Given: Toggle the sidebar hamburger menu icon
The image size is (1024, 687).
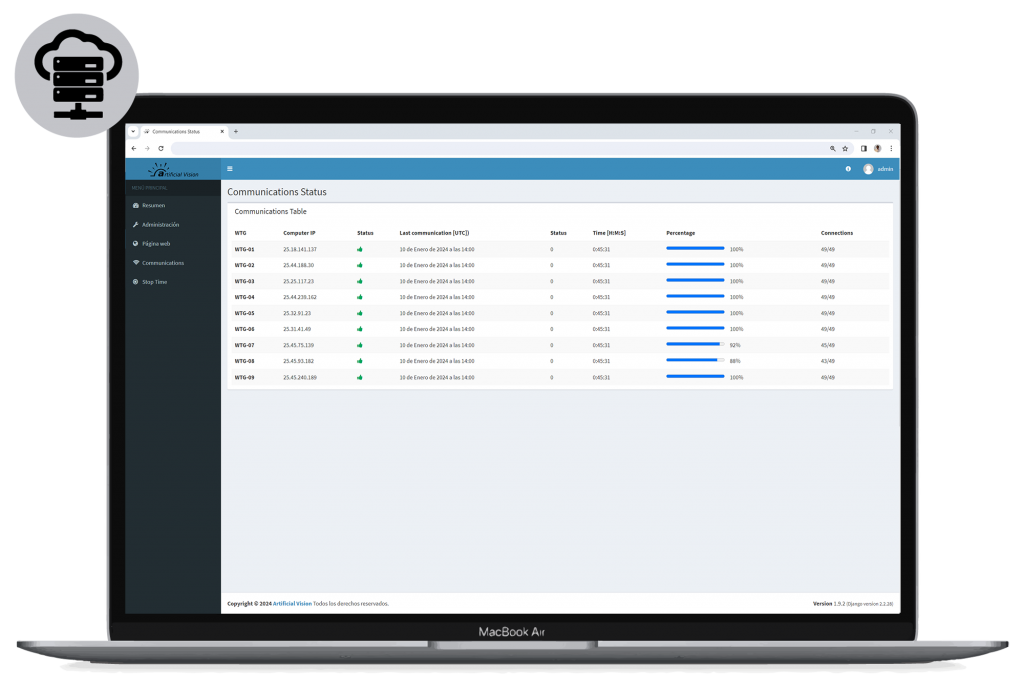Looking at the screenshot, I should pyautogui.click(x=230, y=169).
